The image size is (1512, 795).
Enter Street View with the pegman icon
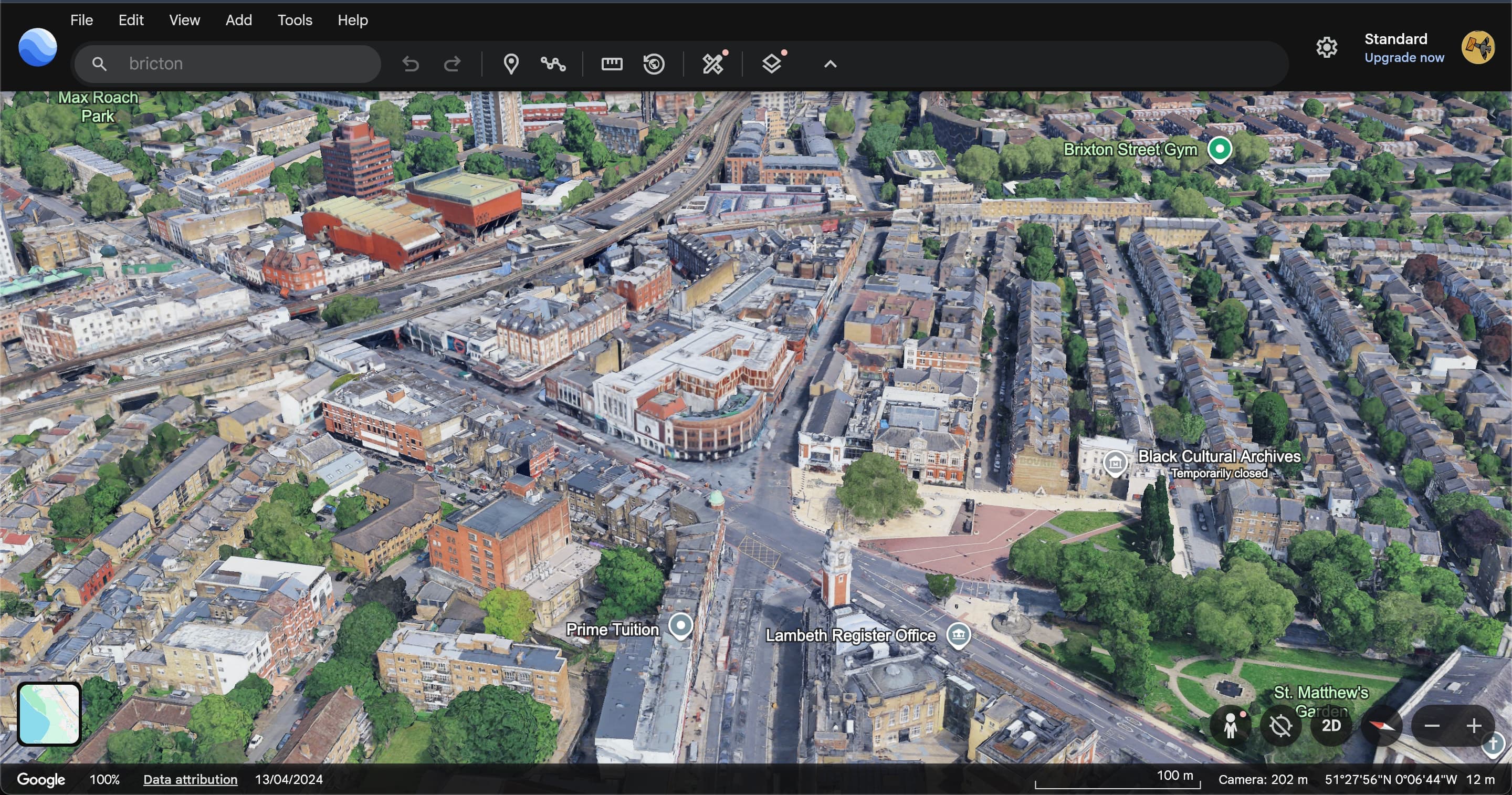tap(1230, 726)
